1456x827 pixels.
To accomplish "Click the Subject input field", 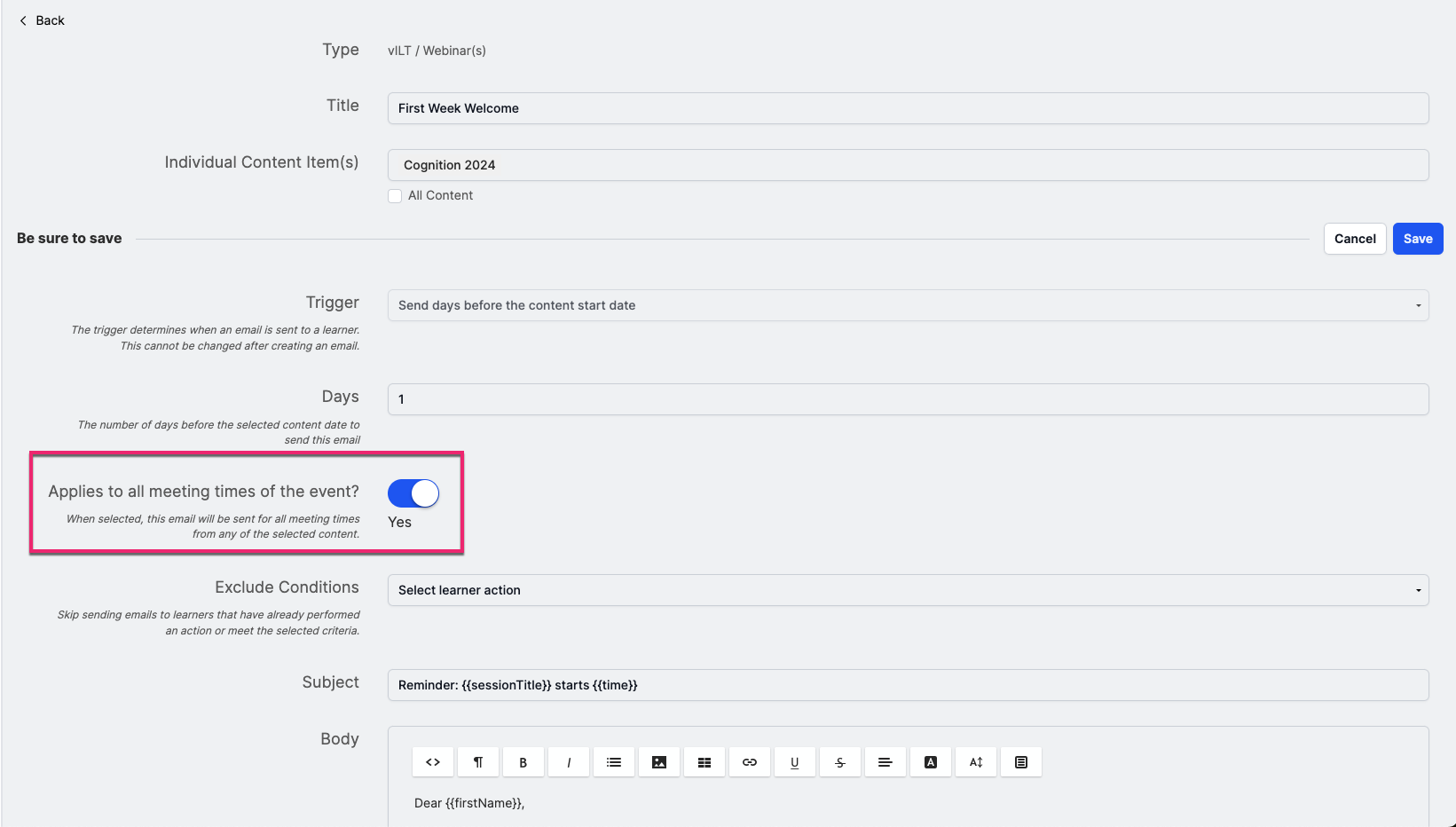I will coord(907,684).
